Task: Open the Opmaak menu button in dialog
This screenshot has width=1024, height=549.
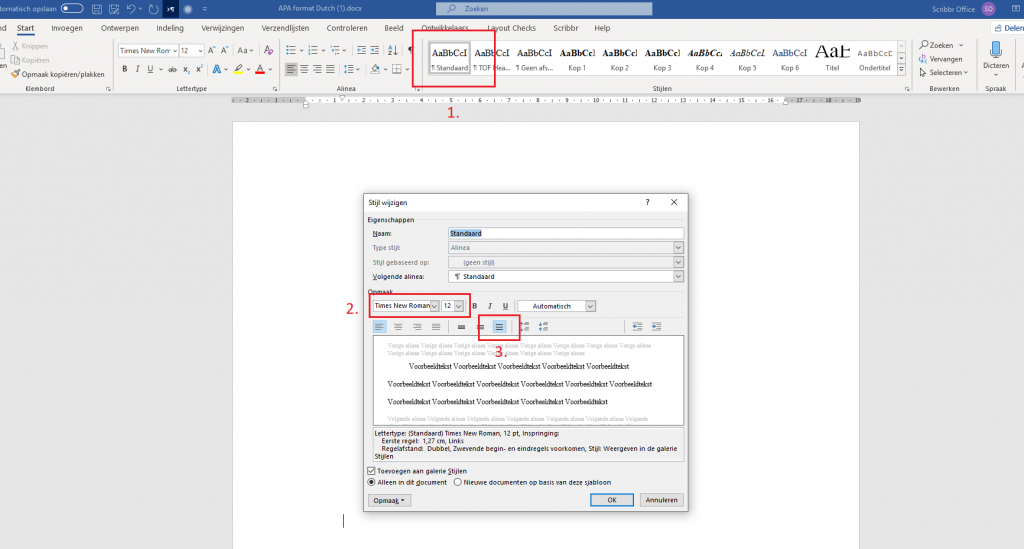Action: [x=389, y=501]
